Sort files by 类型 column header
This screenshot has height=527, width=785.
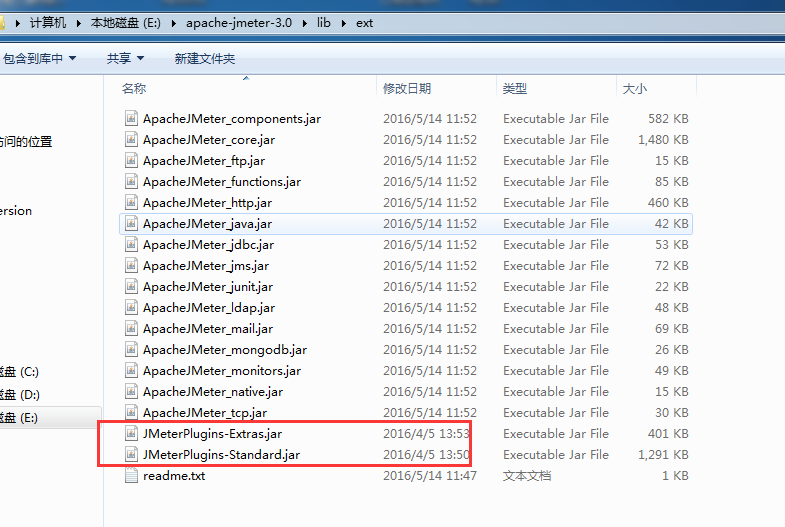515,89
